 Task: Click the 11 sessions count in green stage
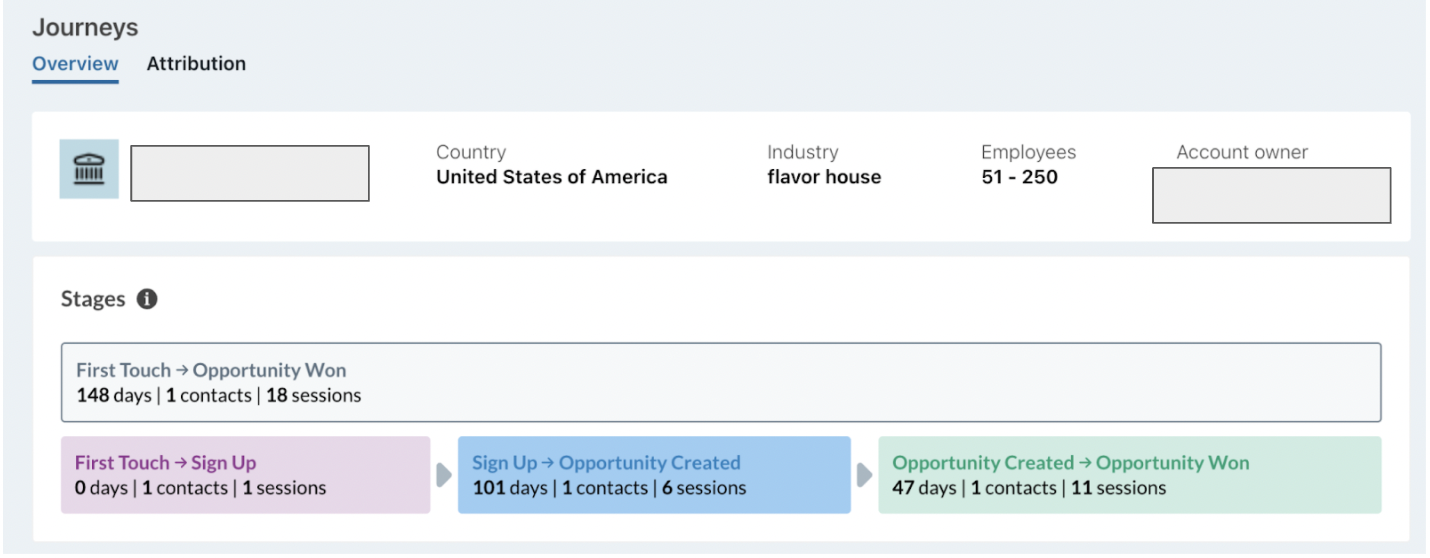tap(1118, 488)
